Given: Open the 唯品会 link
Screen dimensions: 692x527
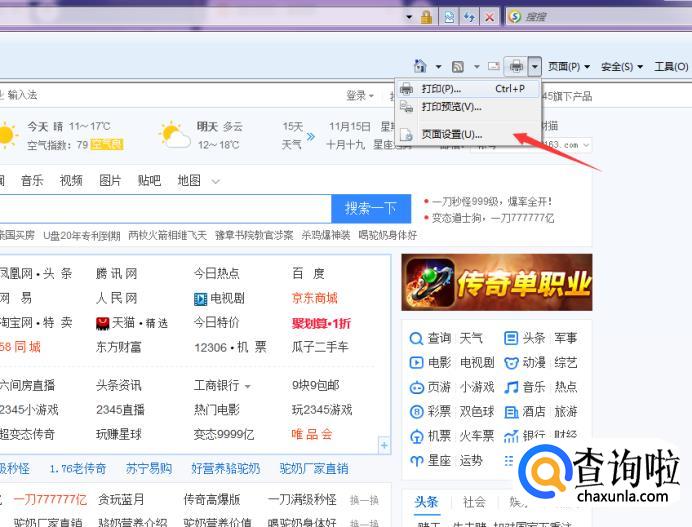Looking at the screenshot, I should [x=312, y=434].
